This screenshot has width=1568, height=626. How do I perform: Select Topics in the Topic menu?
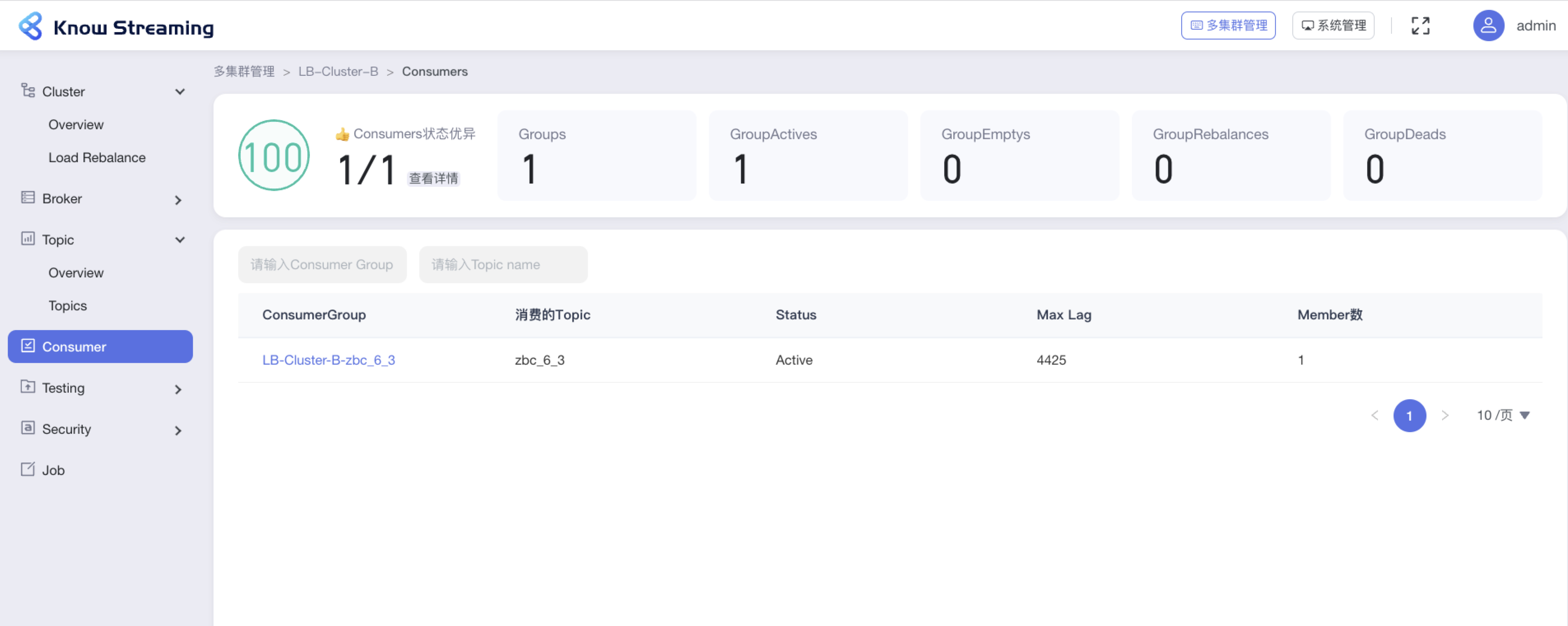(x=67, y=306)
